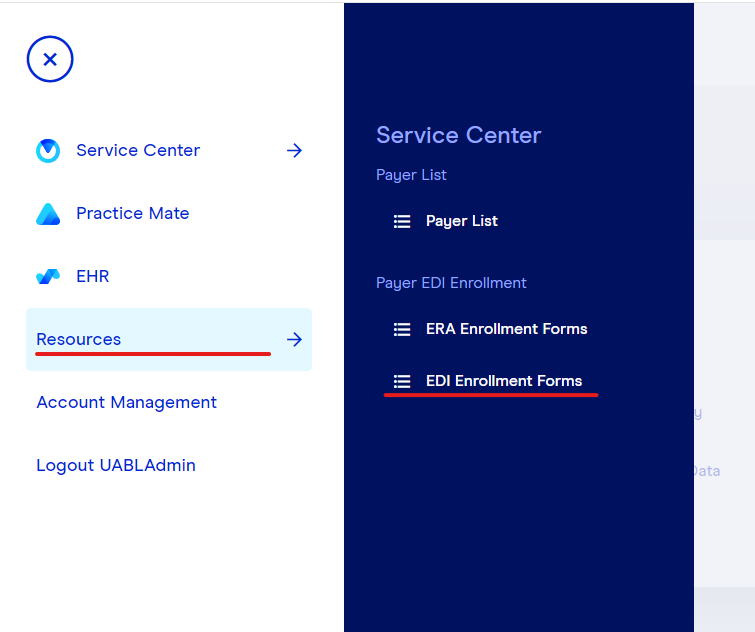The width and height of the screenshot is (755, 632).
Task: Click the list icon beside Payer List
Action: pyautogui.click(x=402, y=221)
